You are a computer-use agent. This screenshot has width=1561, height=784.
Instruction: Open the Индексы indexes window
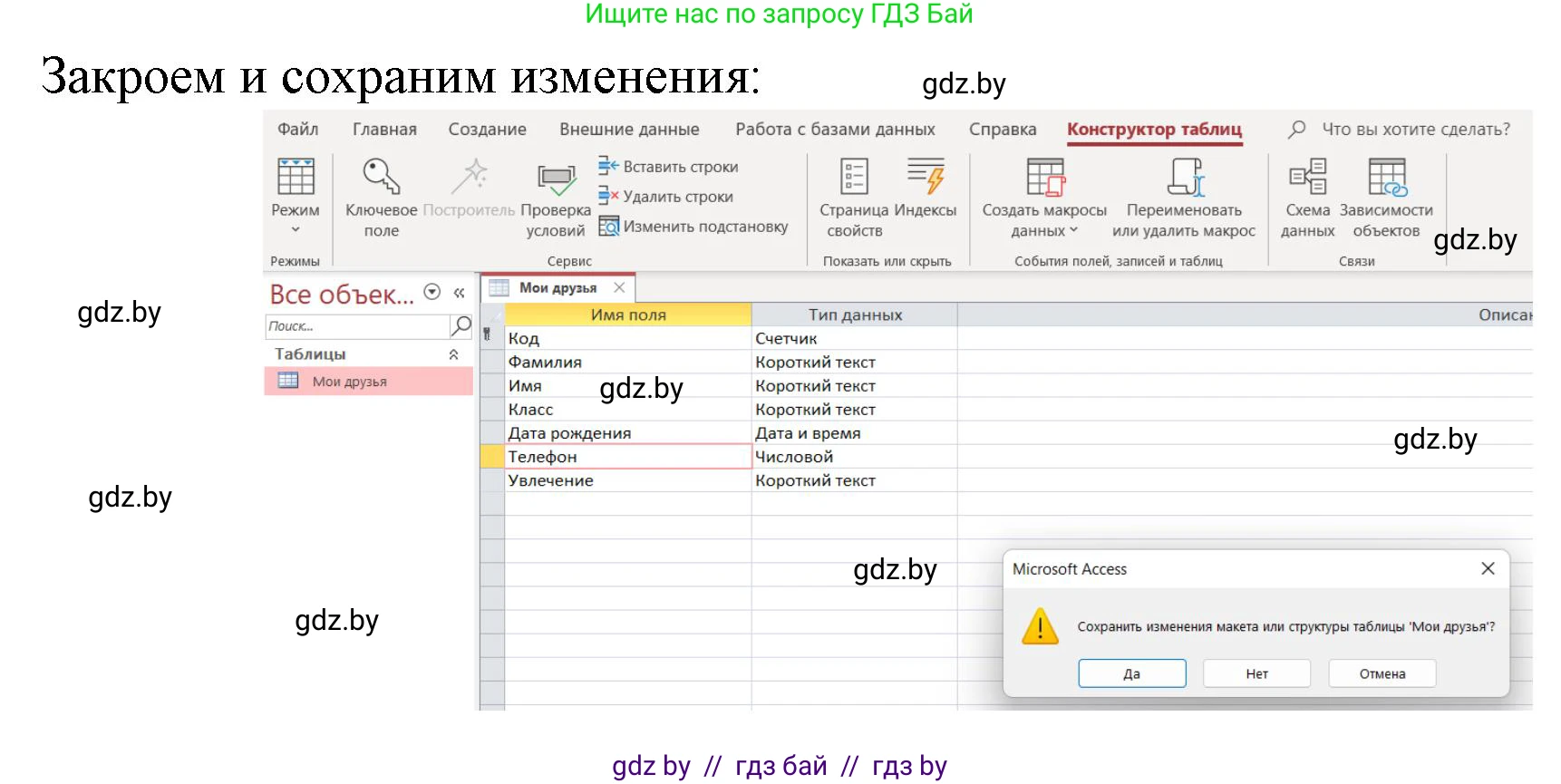point(926,188)
